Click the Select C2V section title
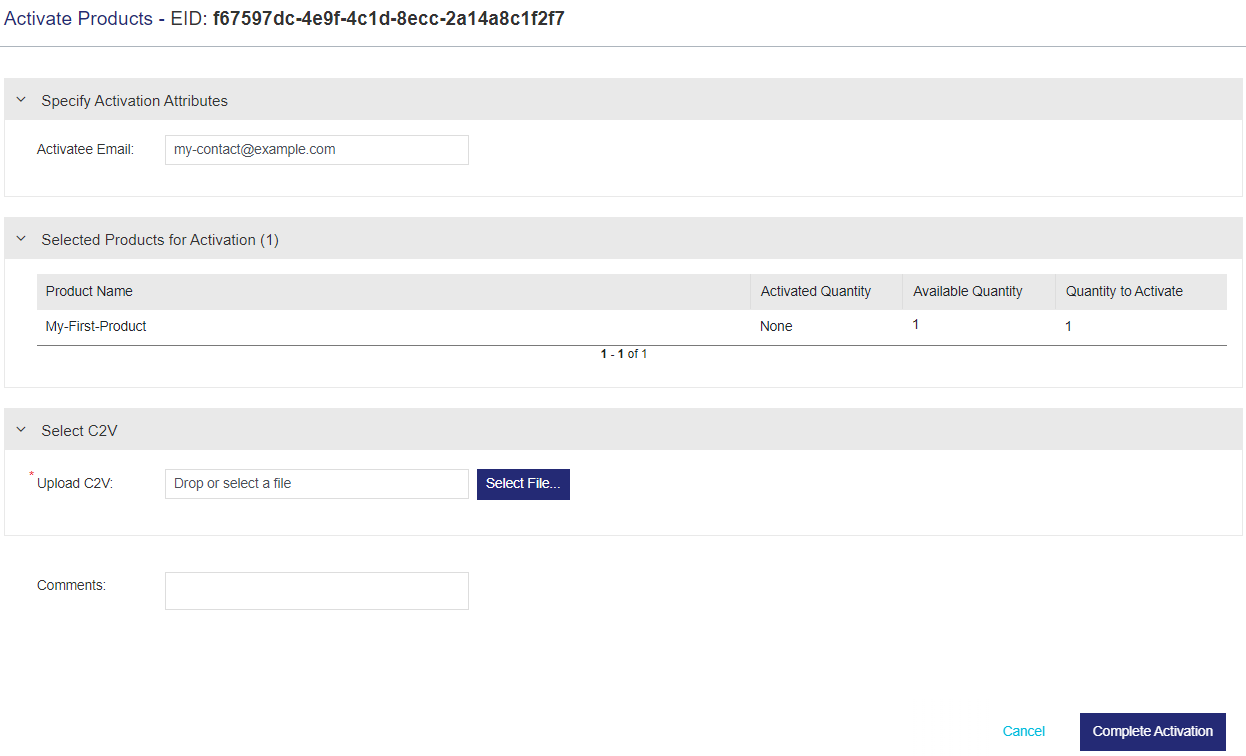 pos(80,431)
